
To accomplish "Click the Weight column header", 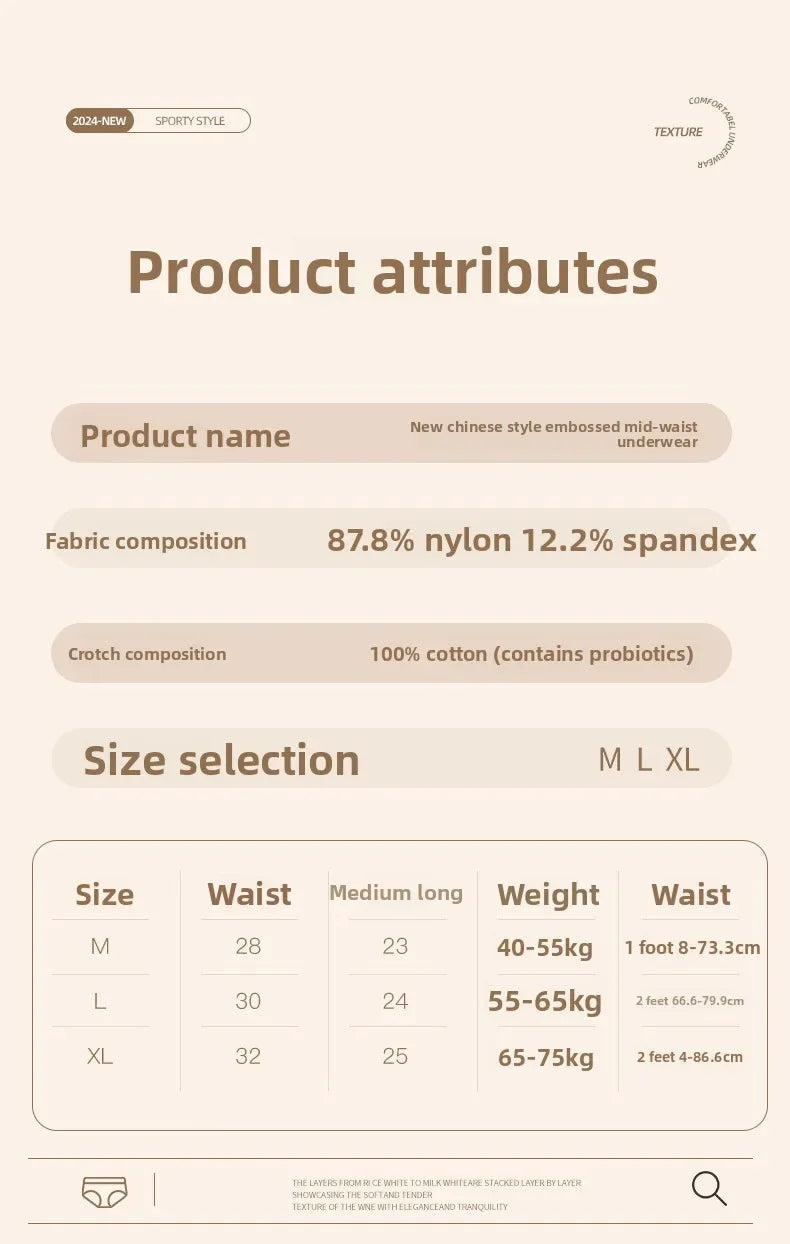I will coord(548,895).
